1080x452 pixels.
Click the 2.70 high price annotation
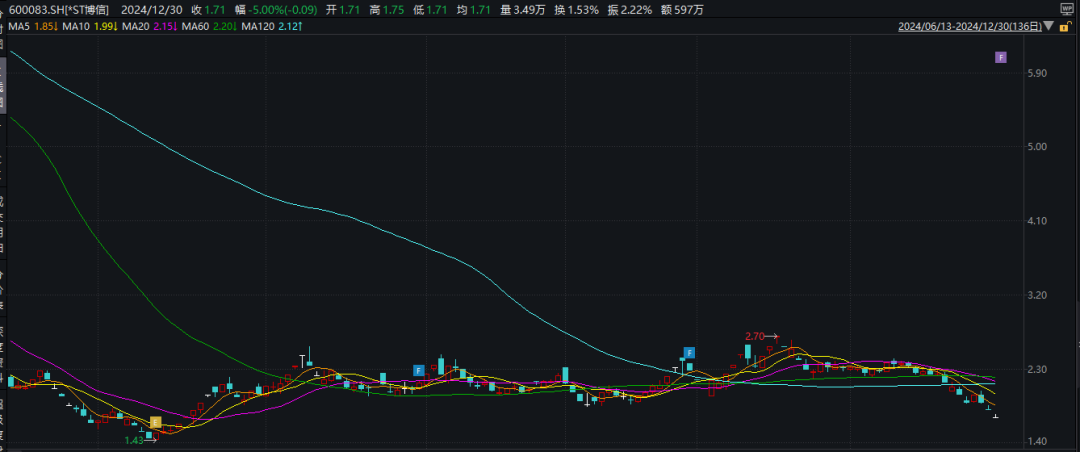756,336
